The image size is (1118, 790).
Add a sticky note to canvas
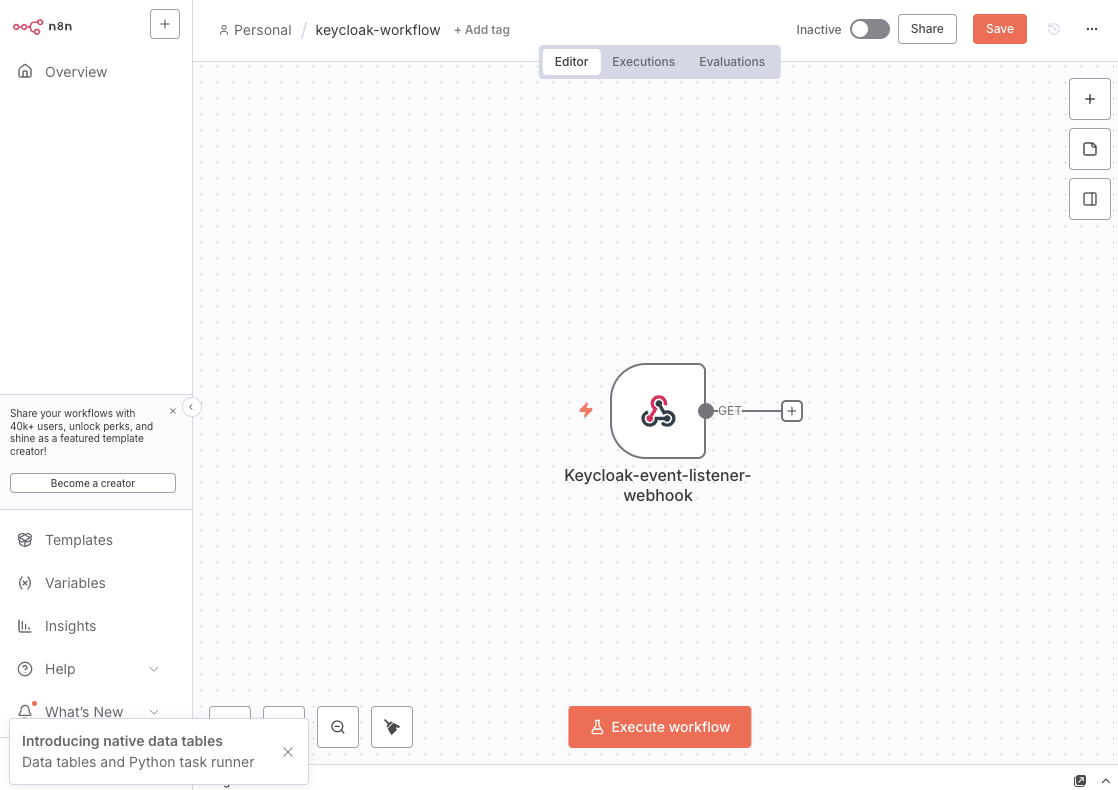(1090, 149)
